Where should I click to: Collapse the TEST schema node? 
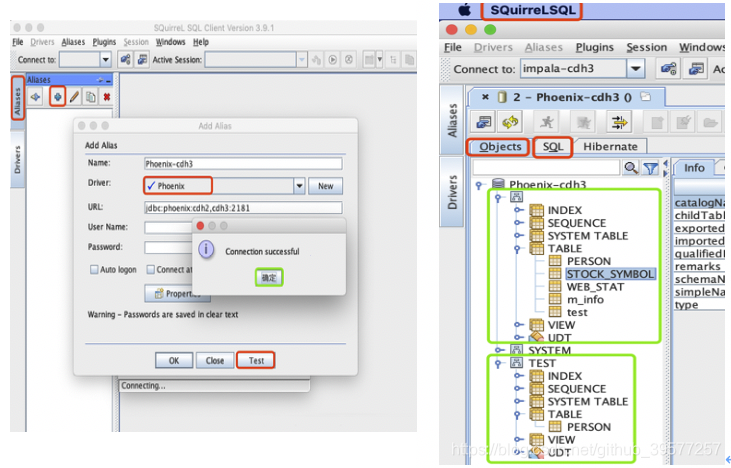pos(498,363)
